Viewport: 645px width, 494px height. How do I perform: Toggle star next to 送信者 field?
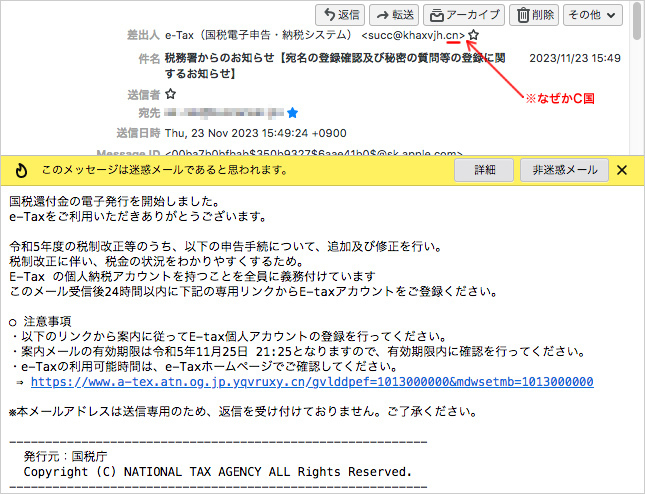170,94
